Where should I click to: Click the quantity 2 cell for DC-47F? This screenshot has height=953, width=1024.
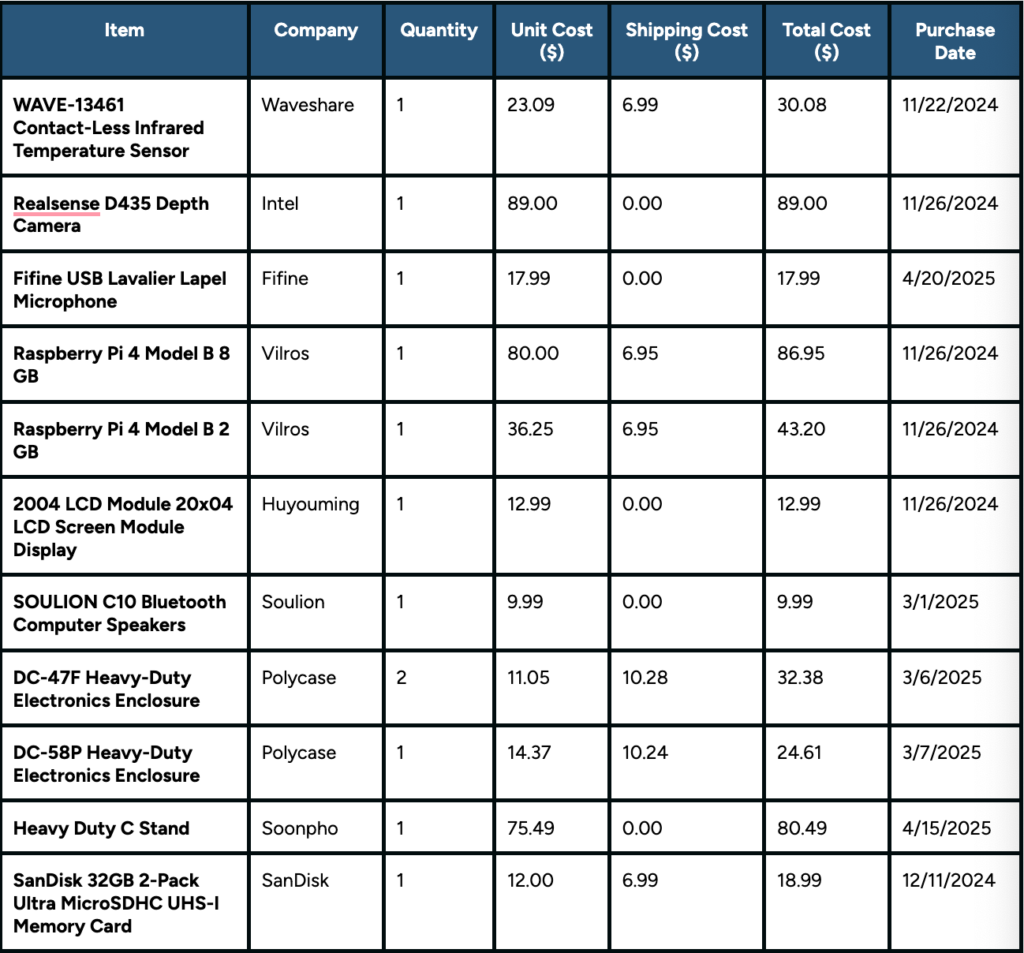tap(439, 688)
